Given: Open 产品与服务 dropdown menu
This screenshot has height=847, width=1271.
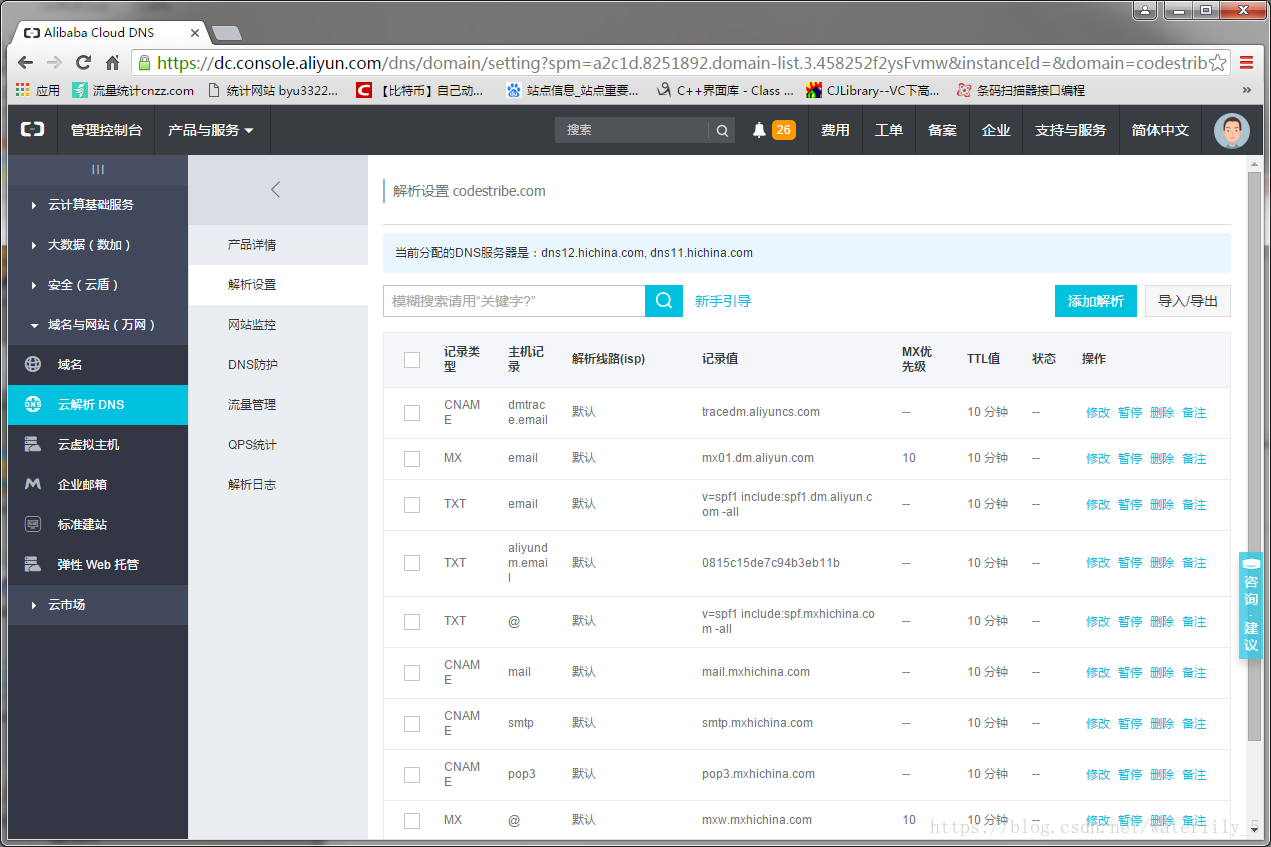Looking at the screenshot, I should pos(210,130).
